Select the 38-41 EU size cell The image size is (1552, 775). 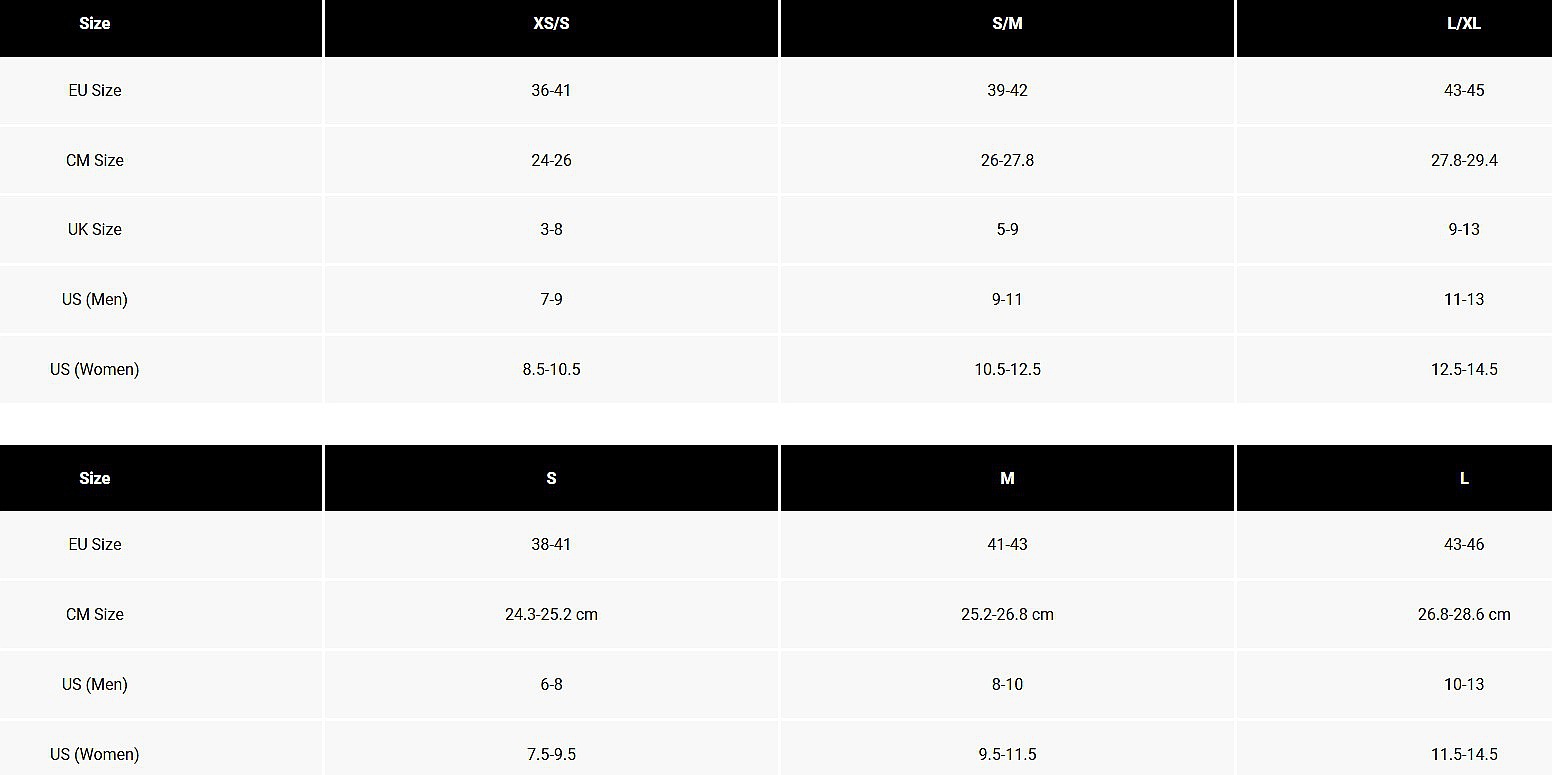point(551,544)
